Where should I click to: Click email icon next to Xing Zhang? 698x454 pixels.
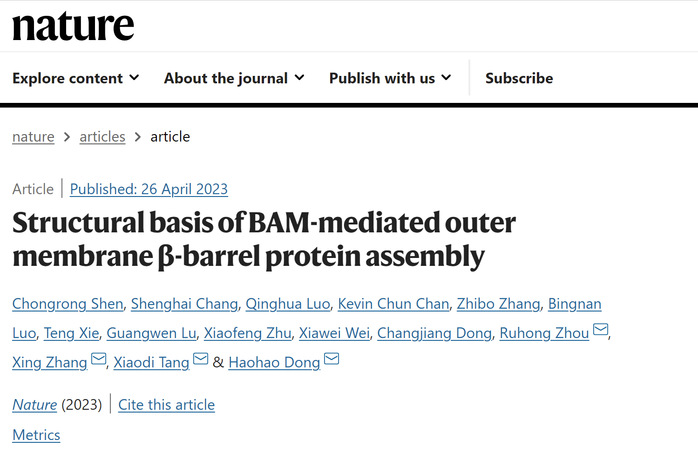[98, 358]
